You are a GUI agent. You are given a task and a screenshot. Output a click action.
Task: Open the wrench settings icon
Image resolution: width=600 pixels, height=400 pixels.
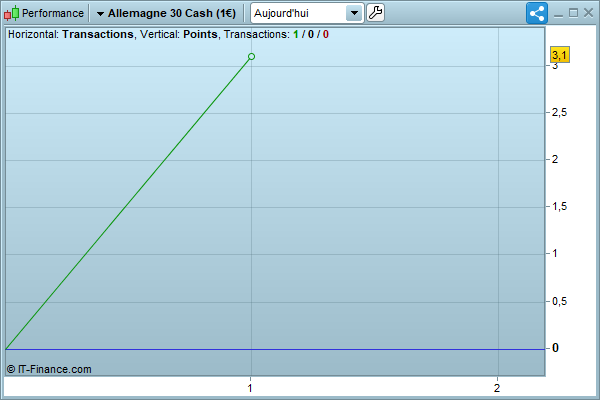pos(375,13)
